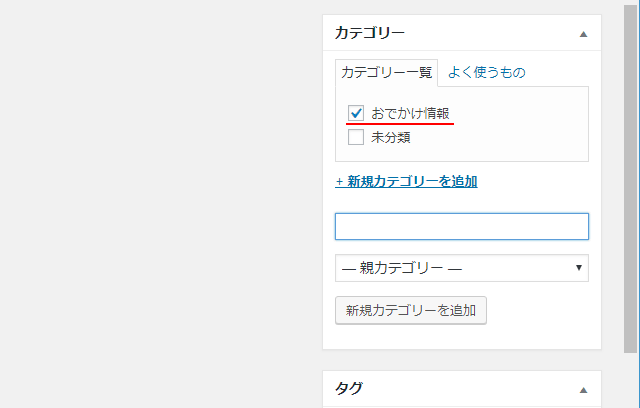
Task: Click the カテゴリー panel title text
Action: (370, 33)
